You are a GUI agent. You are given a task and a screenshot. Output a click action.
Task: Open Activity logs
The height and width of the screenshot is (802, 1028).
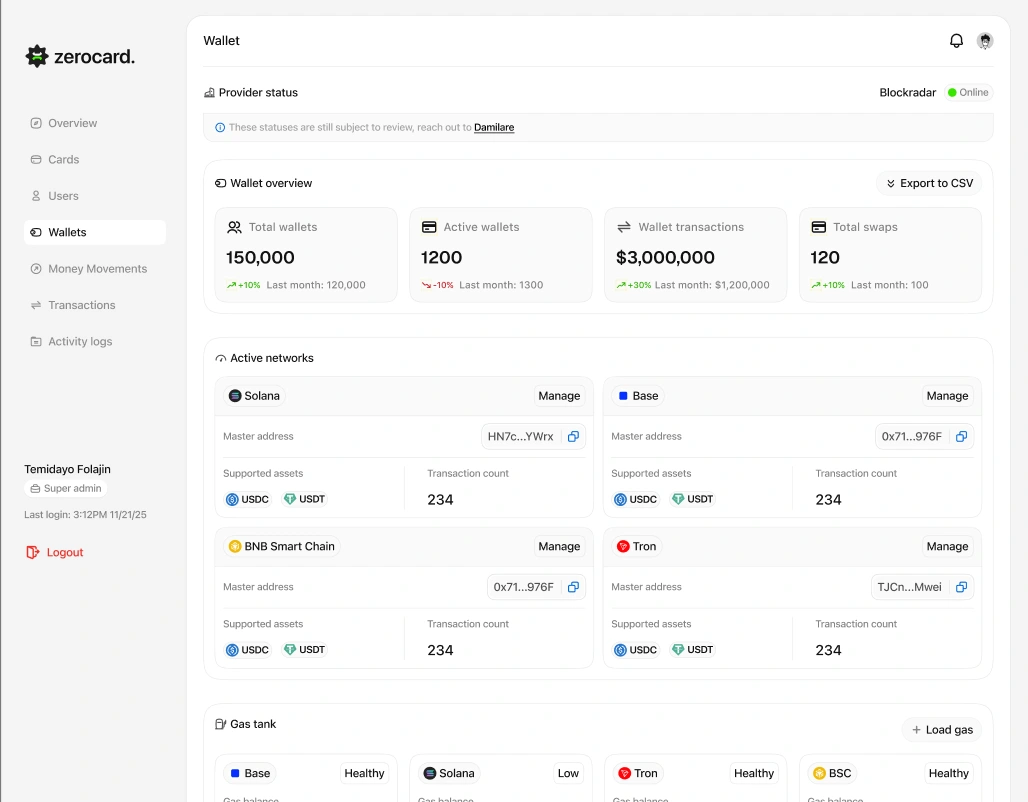[94, 342]
